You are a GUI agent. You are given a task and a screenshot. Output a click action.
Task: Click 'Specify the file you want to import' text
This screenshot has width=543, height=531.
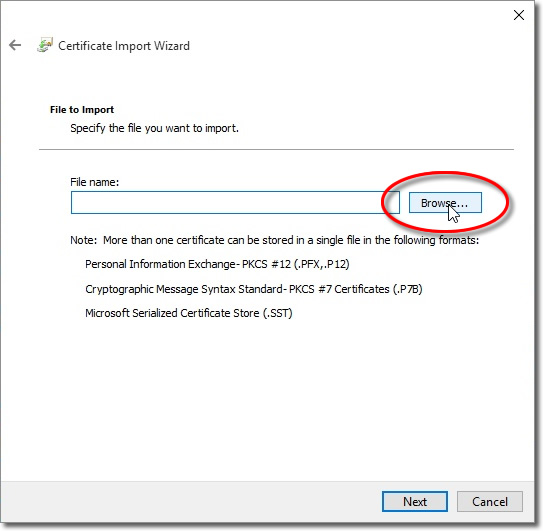(154, 128)
